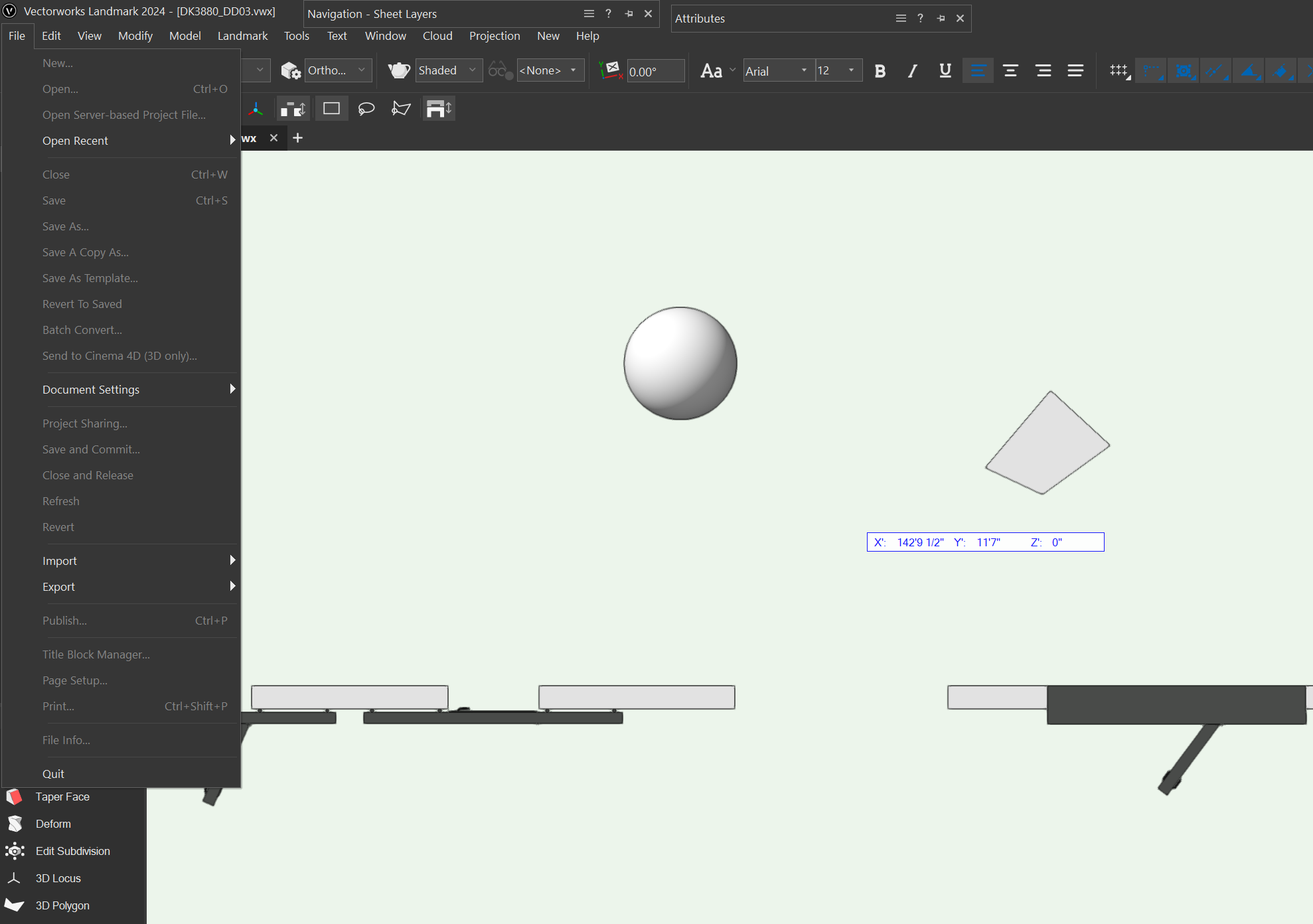1313x924 pixels.
Task: Add a new document tab
Action: 298,138
